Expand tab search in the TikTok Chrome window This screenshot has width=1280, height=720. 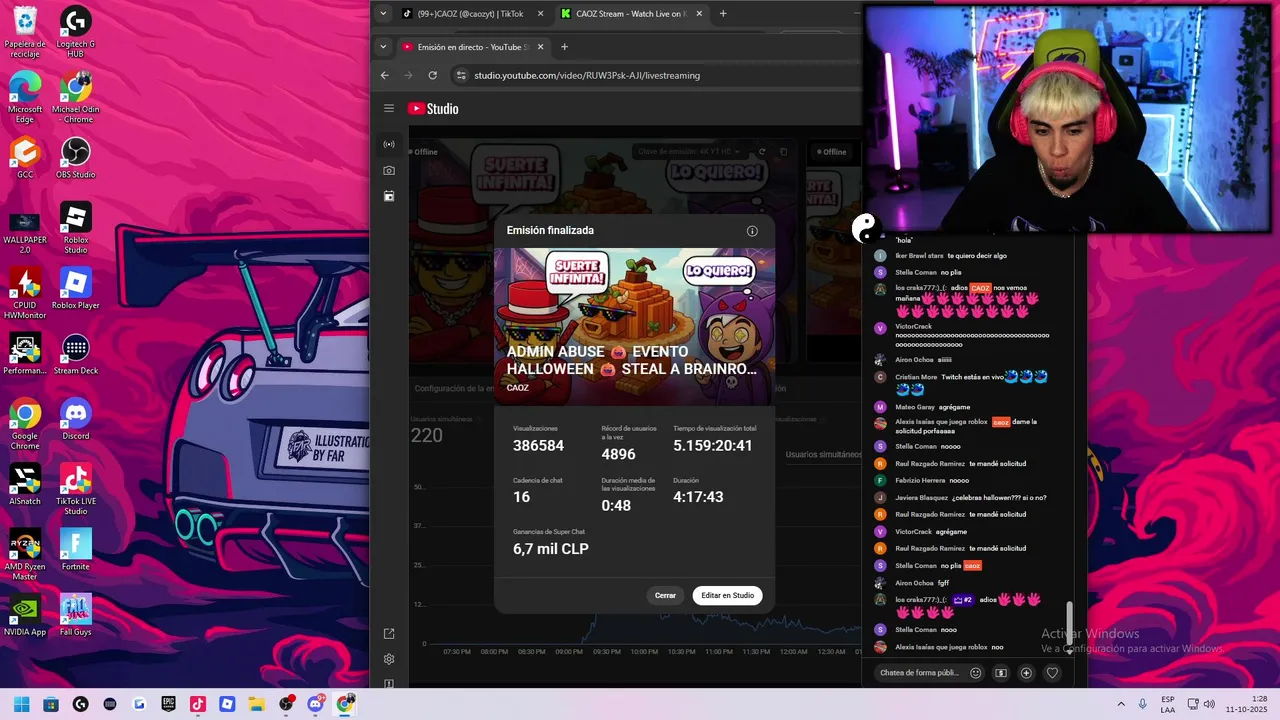coord(383,14)
